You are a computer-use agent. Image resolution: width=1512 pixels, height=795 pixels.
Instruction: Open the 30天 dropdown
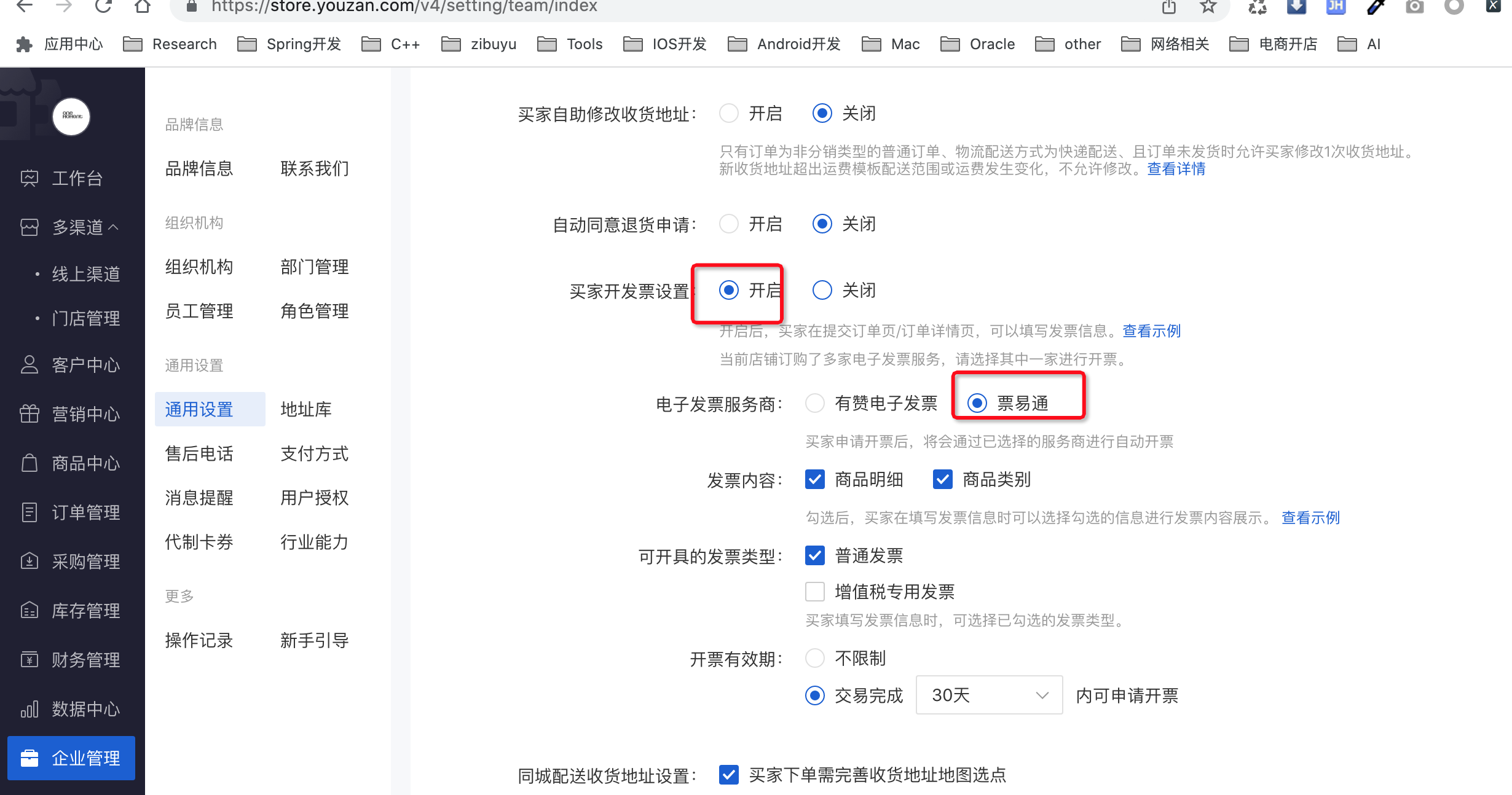pos(988,695)
